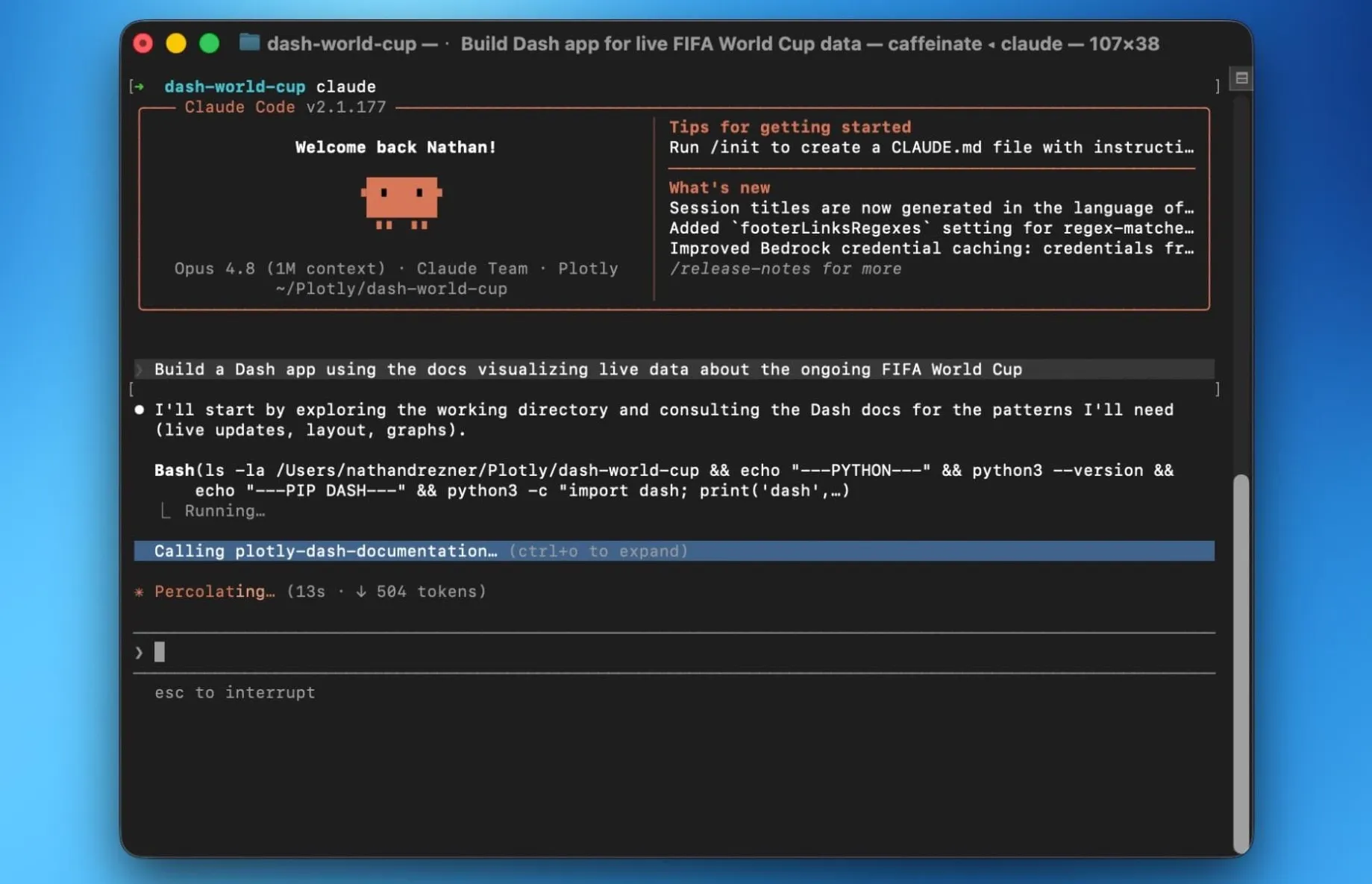Click the "Percolating…" status text
Screen dimensions: 1372x884
214,592
